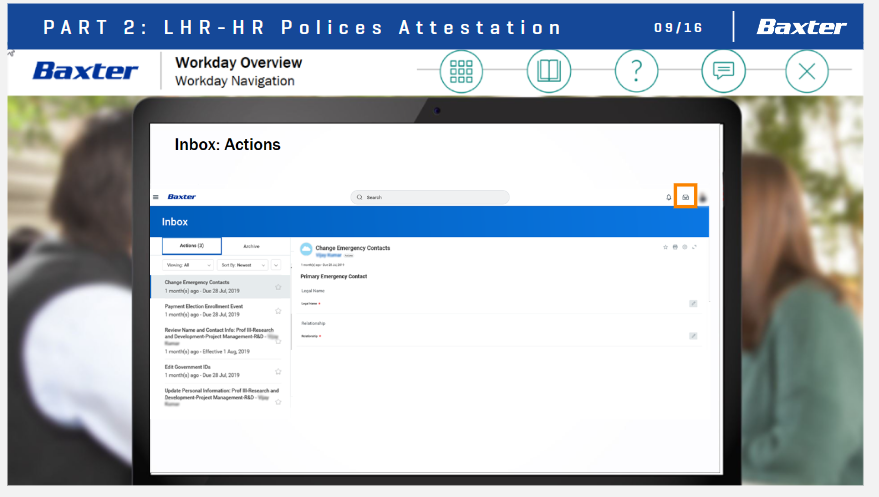Screen dimensions: 879x497
Task: Click the Inbox banner title
Action: pyautogui.click(x=175, y=222)
